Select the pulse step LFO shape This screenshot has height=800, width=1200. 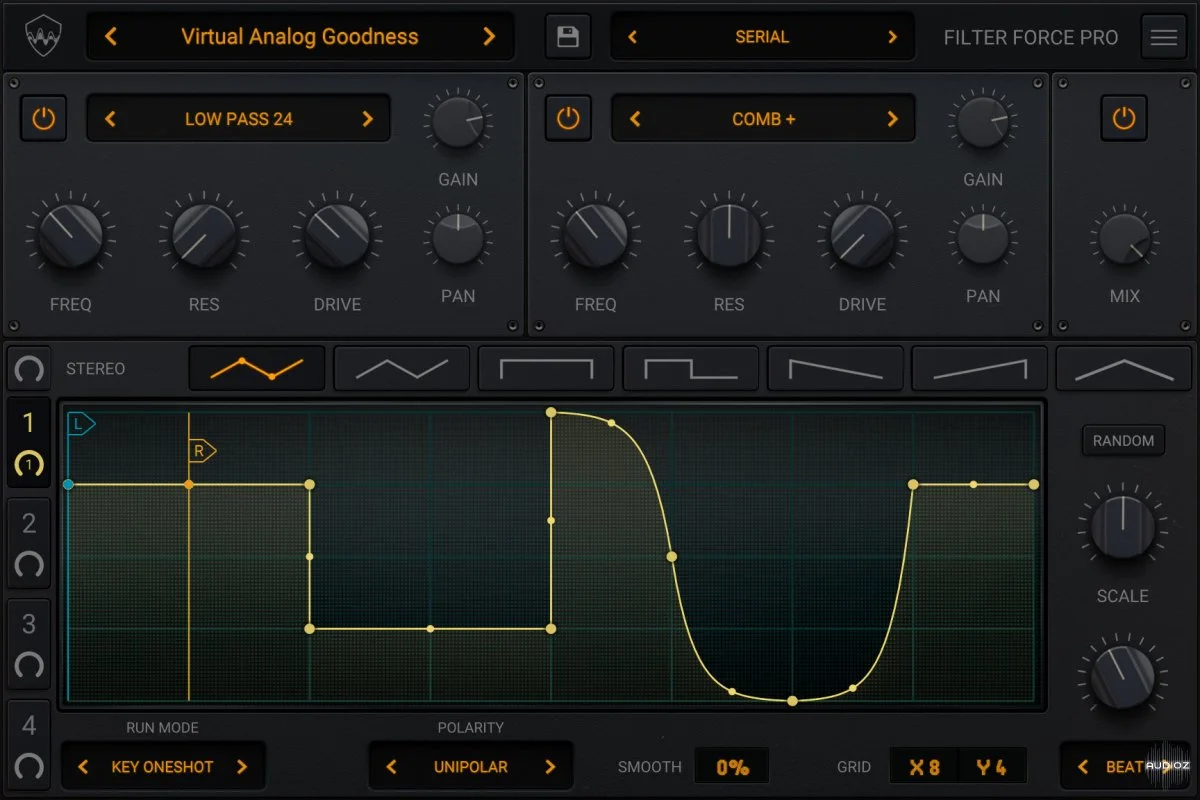(x=691, y=368)
